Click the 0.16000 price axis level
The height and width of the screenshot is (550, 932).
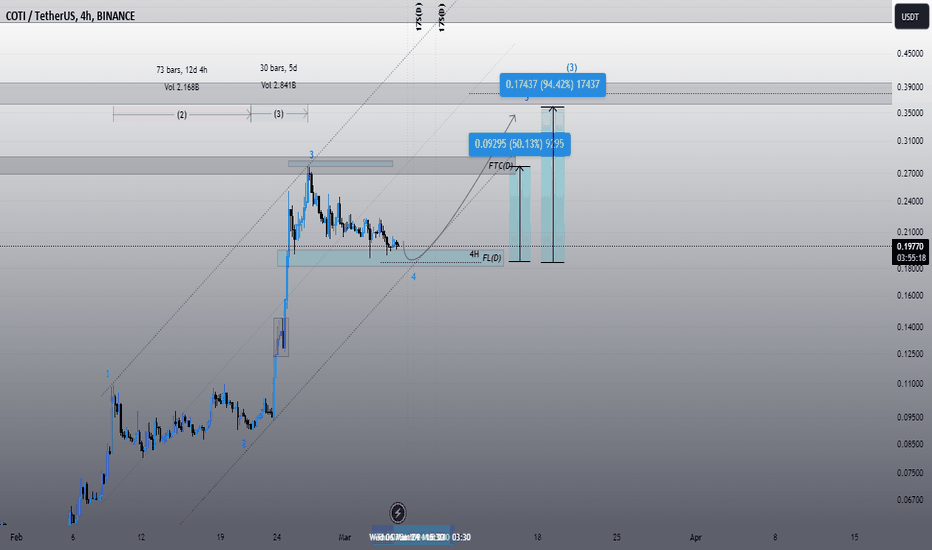point(910,296)
